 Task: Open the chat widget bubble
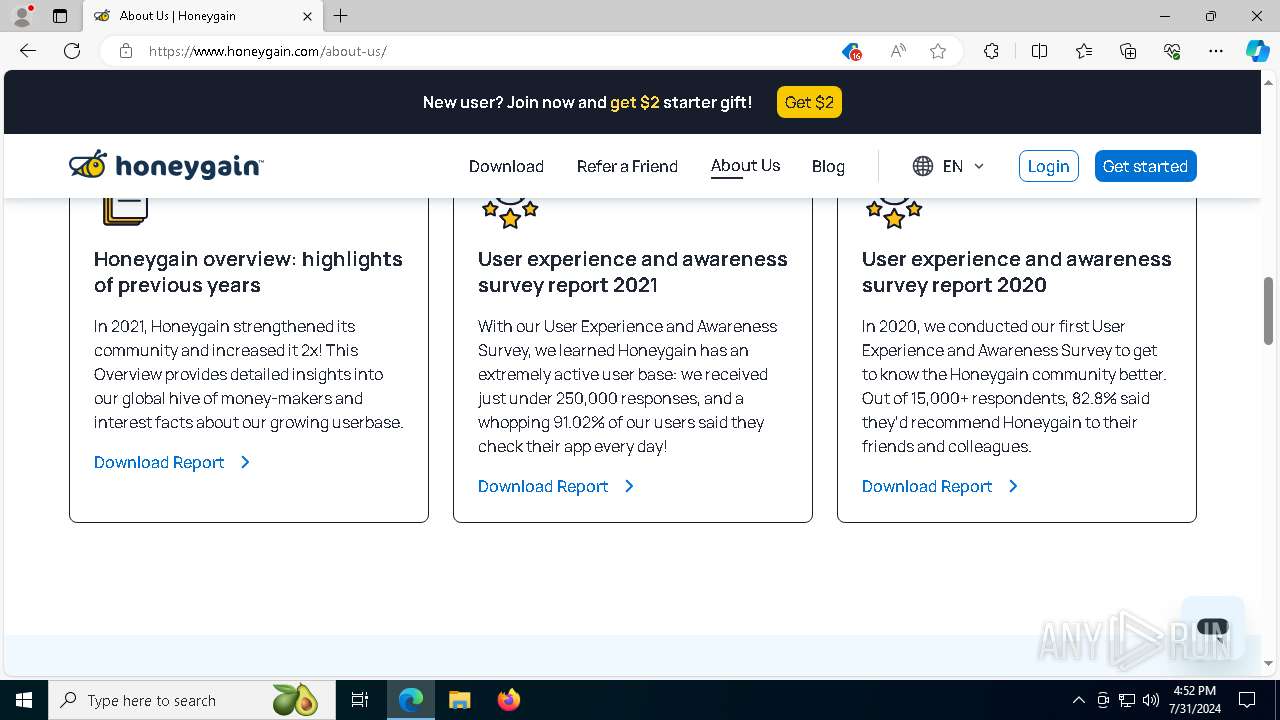tap(1212, 628)
